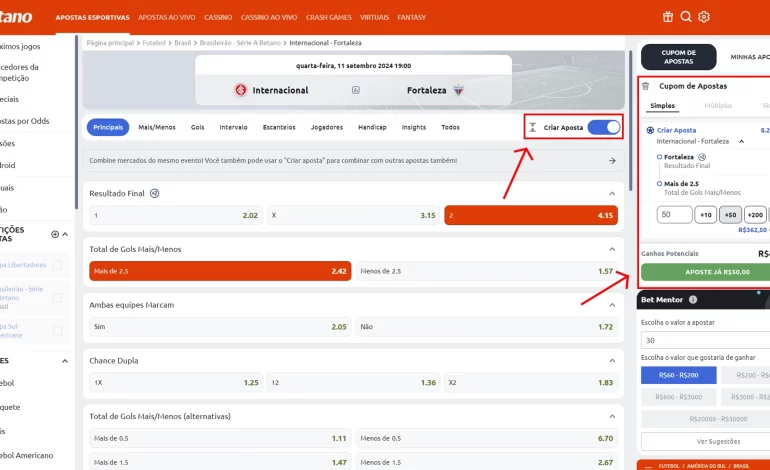The width and height of the screenshot is (770, 470).
Task: Switch to Insights tab
Action: (413, 128)
